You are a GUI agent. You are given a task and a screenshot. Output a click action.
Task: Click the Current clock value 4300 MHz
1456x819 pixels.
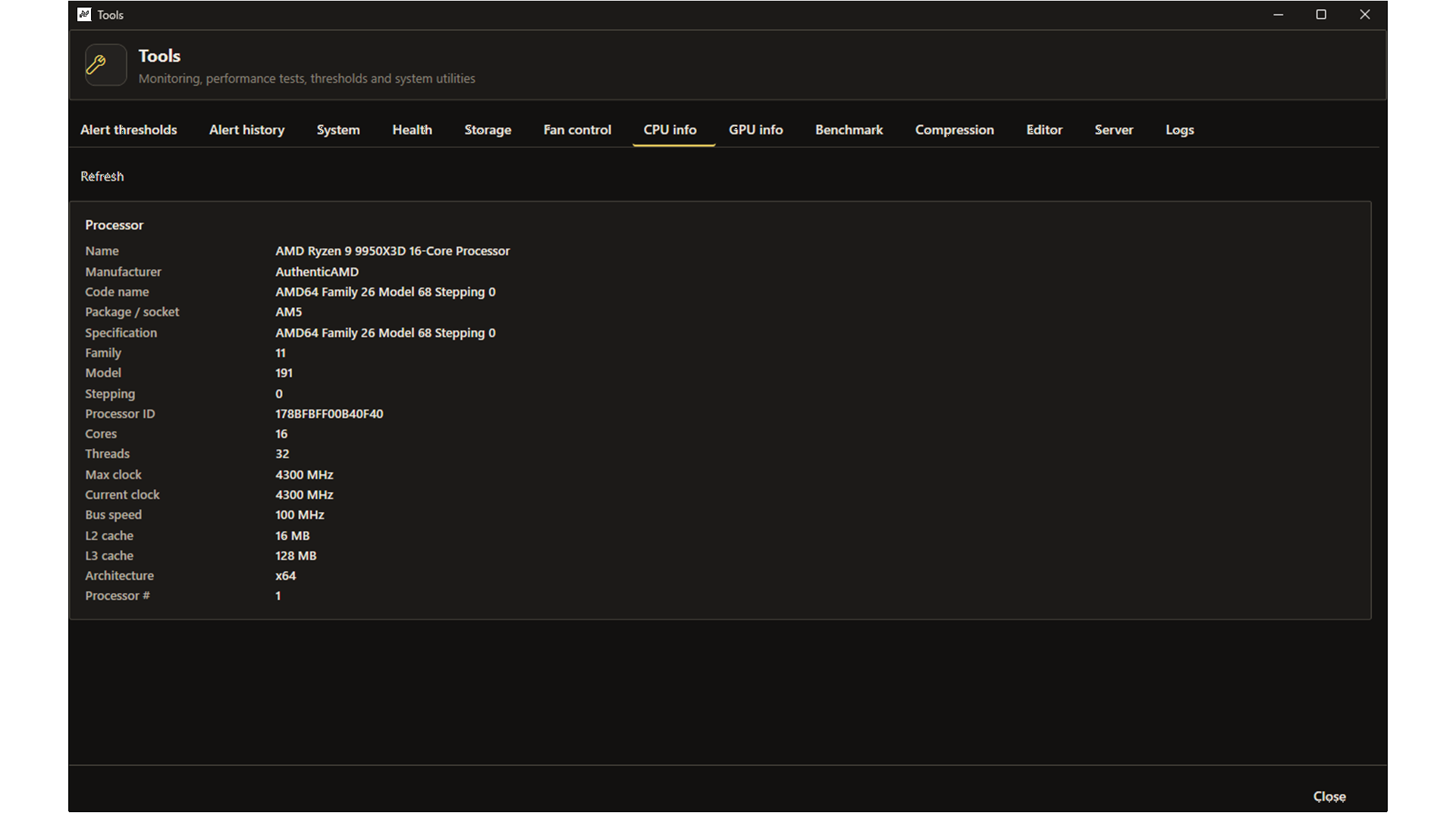click(304, 494)
